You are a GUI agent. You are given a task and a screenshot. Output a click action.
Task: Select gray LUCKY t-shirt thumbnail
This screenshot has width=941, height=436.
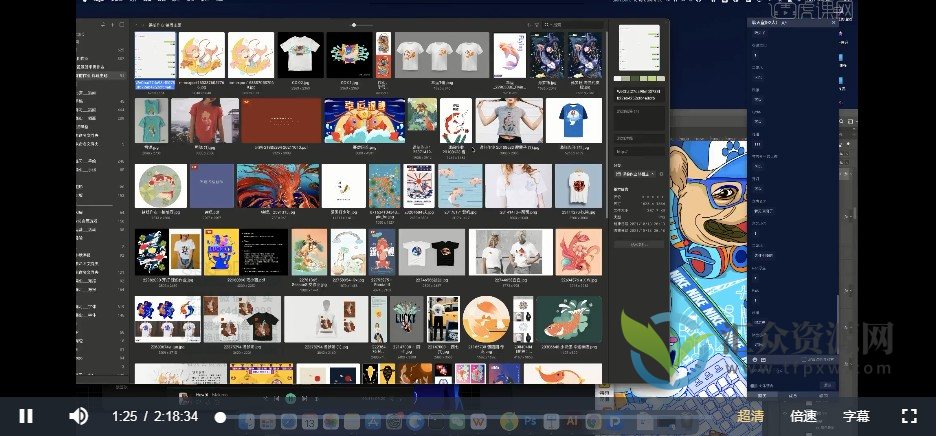point(406,319)
